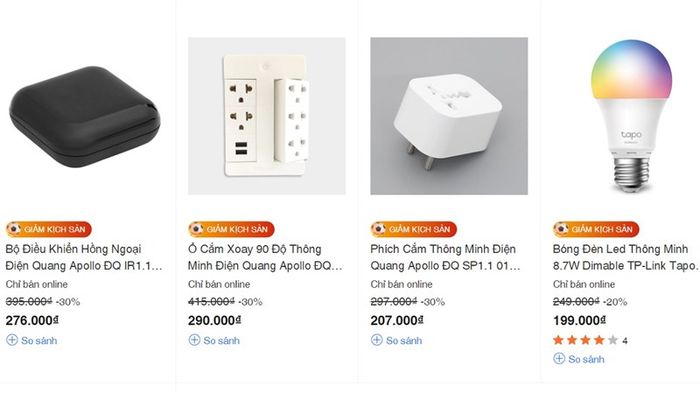Click Giảm Kịch Sàn badge on rotating socket
The image size is (700, 394).
coord(231,229)
